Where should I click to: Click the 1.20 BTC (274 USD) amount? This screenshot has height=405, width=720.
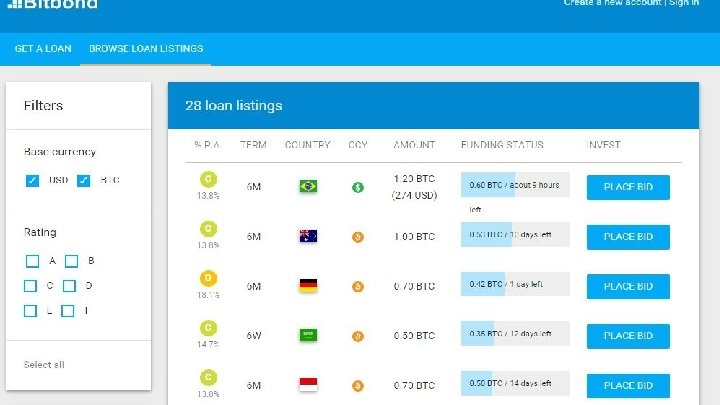click(x=414, y=187)
